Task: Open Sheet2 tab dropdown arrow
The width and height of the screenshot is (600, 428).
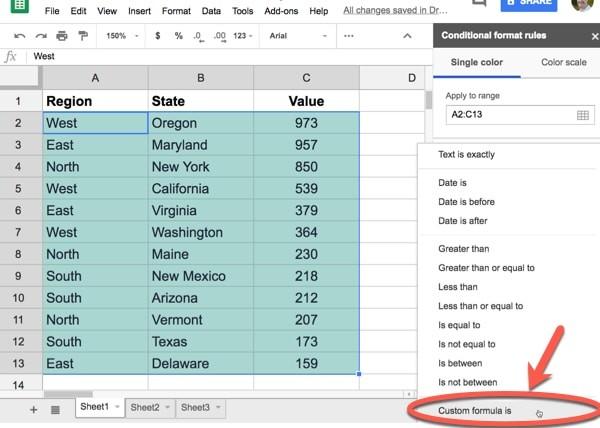Action: click(167, 407)
